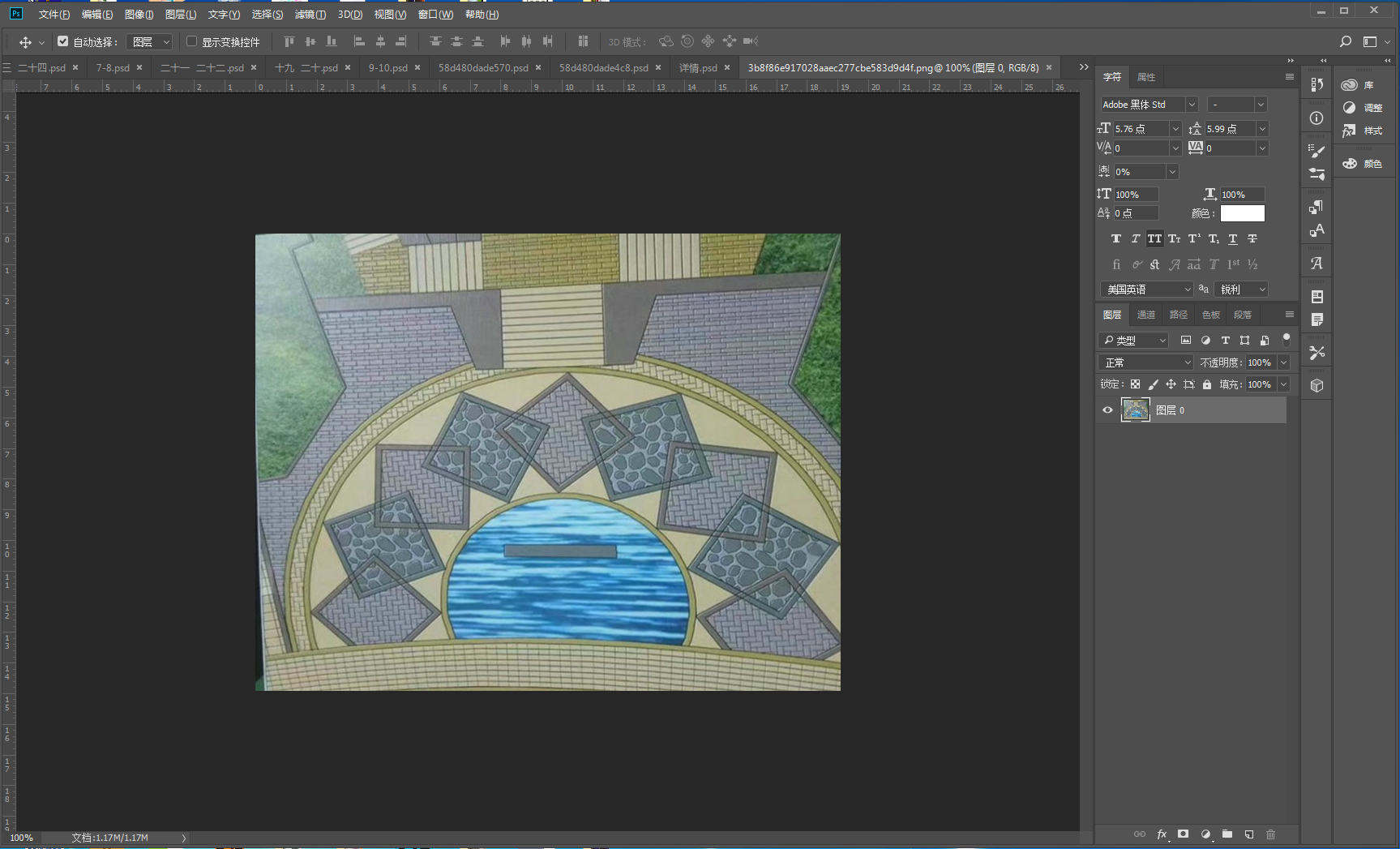This screenshot has width=1400, height=849.
Task: Align horizontal centers icon in options bar
Action: click(x=380, y=41)
